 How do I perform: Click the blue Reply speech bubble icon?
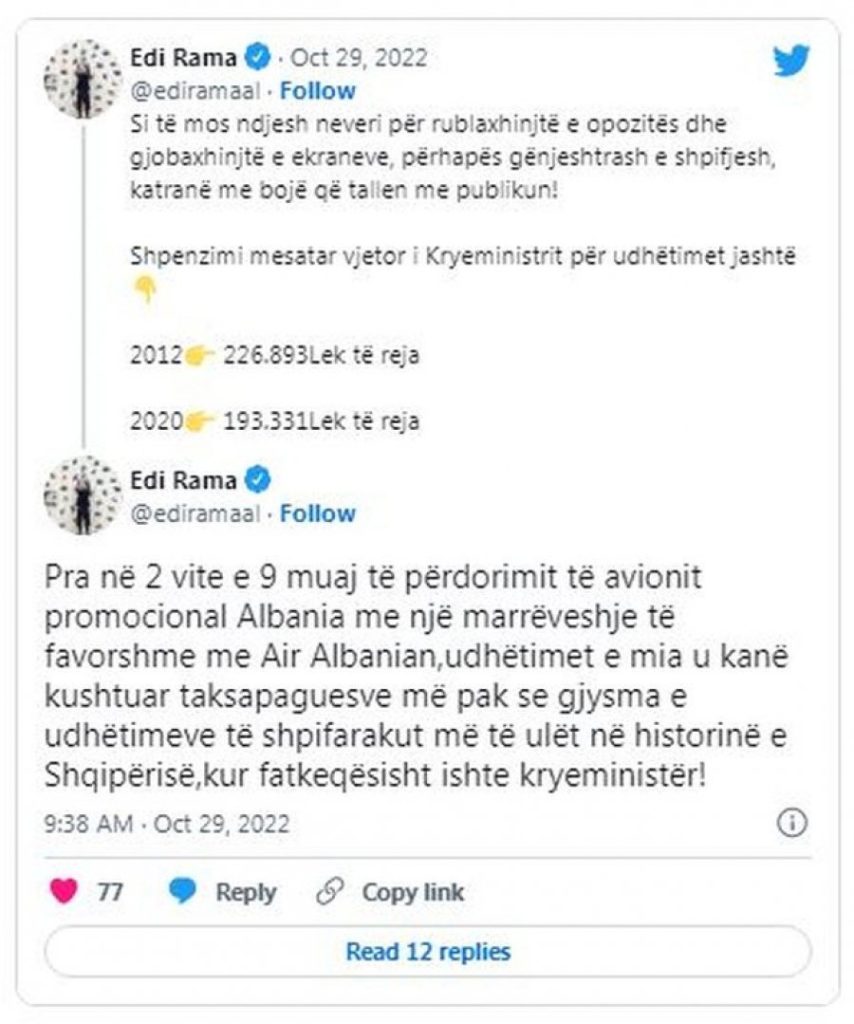[x=183, y=892]
